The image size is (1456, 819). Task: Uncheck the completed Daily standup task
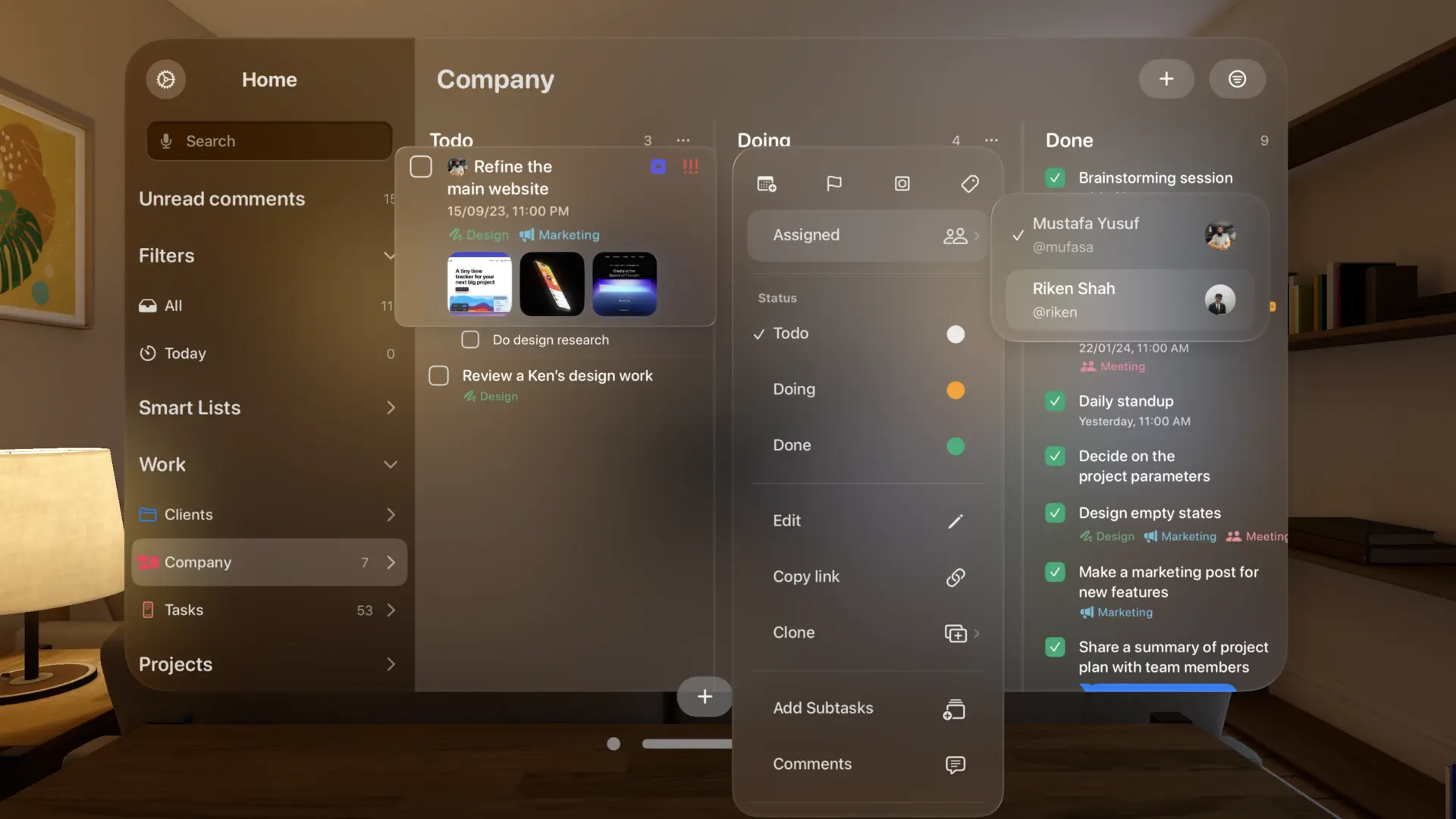click(x=1055, y=401)
